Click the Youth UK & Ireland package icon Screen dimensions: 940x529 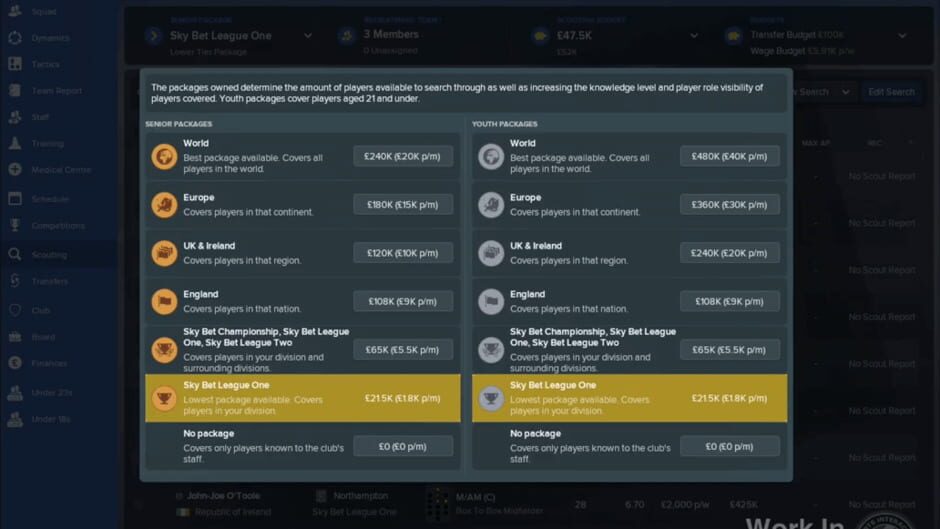pos(490,253)
